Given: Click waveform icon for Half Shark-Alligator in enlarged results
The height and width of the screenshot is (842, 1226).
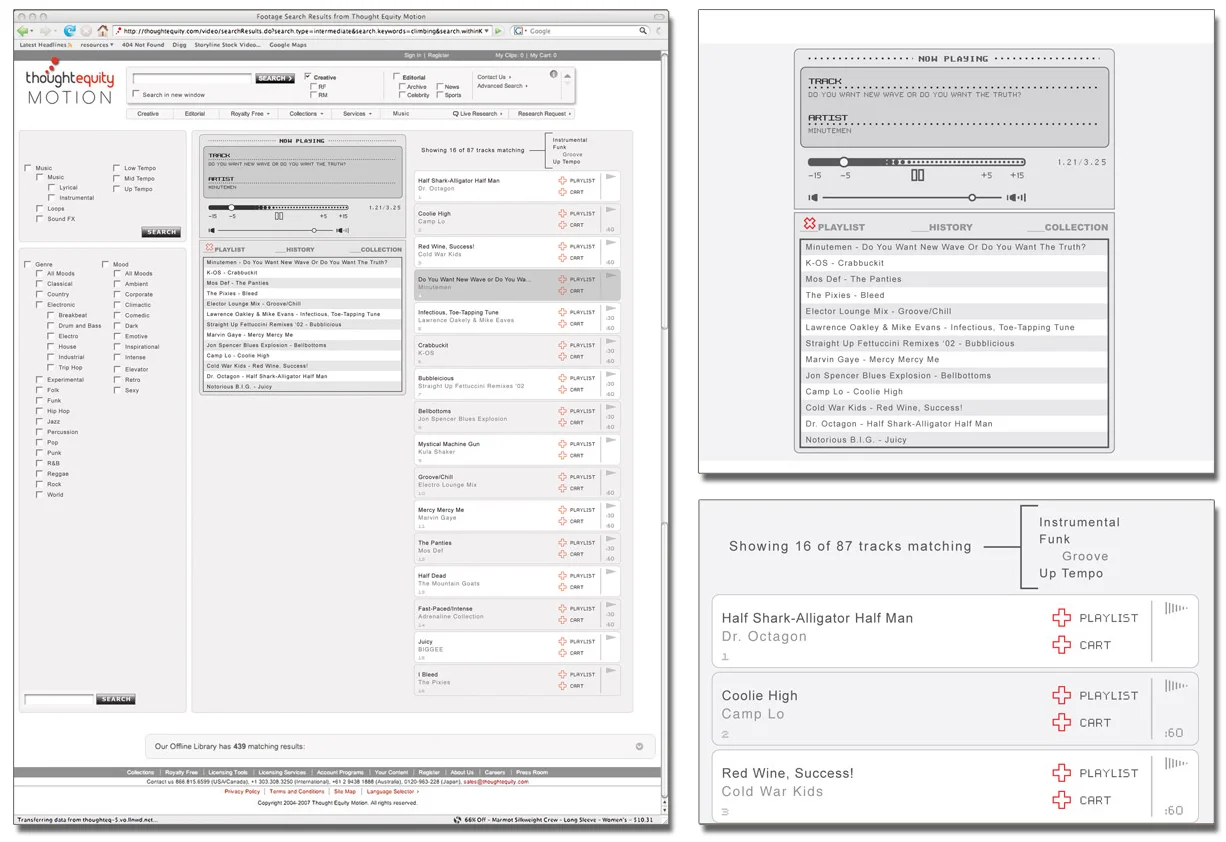Looking at the screenshot, I should (x=1177, y=608).
